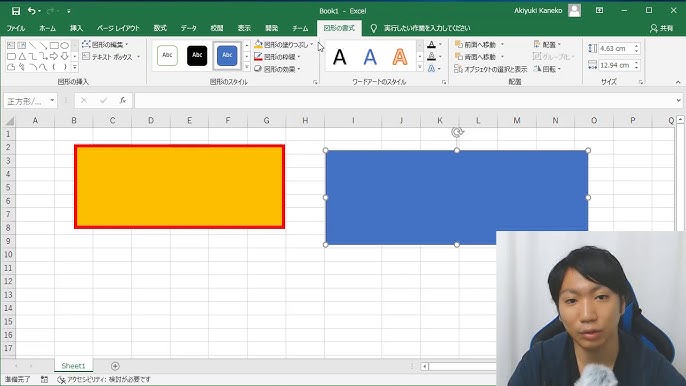Switch to the 表示 tab

click(244, 28)
